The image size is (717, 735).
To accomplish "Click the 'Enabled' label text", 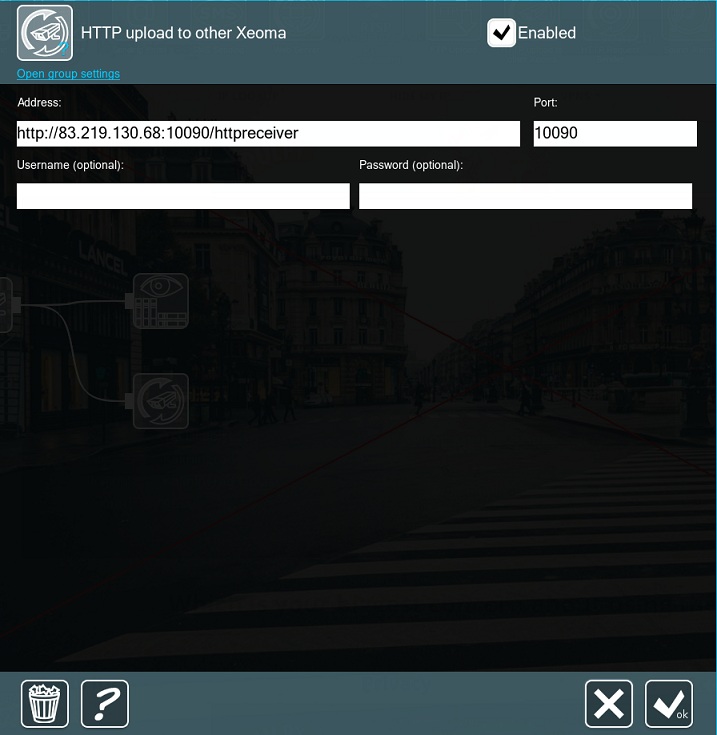I will pos(547,33).
